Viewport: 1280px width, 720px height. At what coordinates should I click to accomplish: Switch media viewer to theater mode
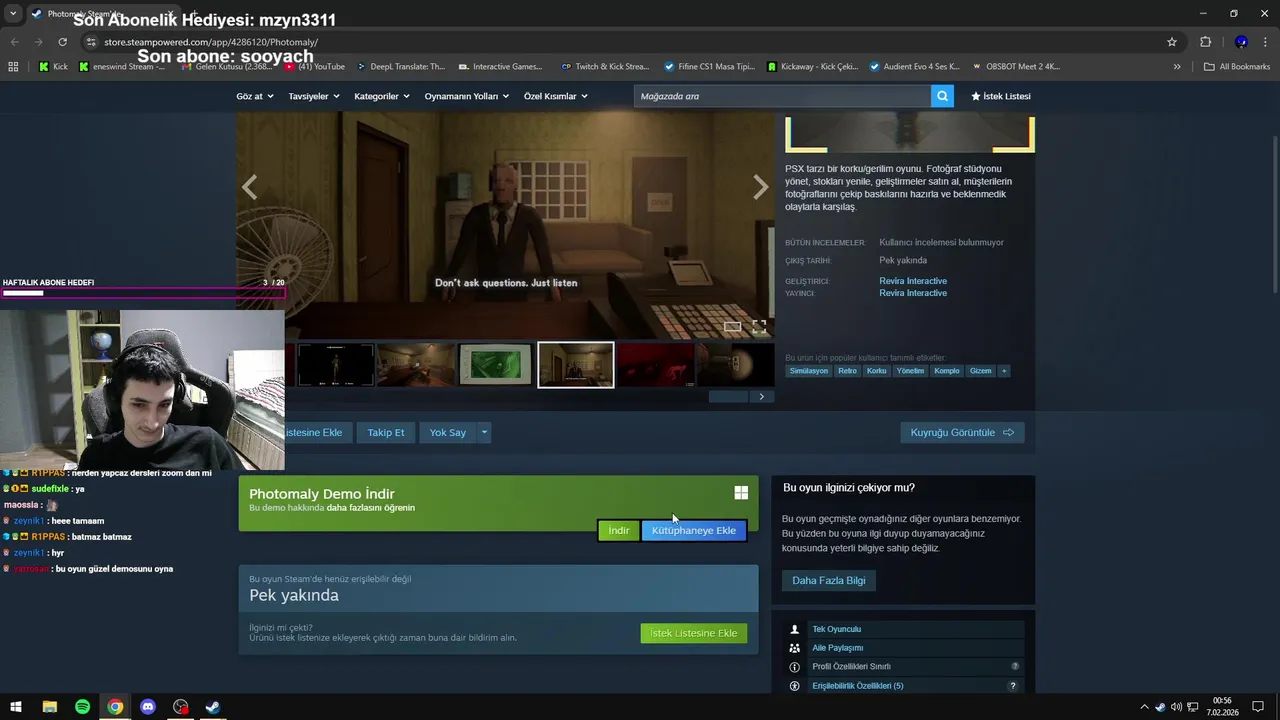733,327
